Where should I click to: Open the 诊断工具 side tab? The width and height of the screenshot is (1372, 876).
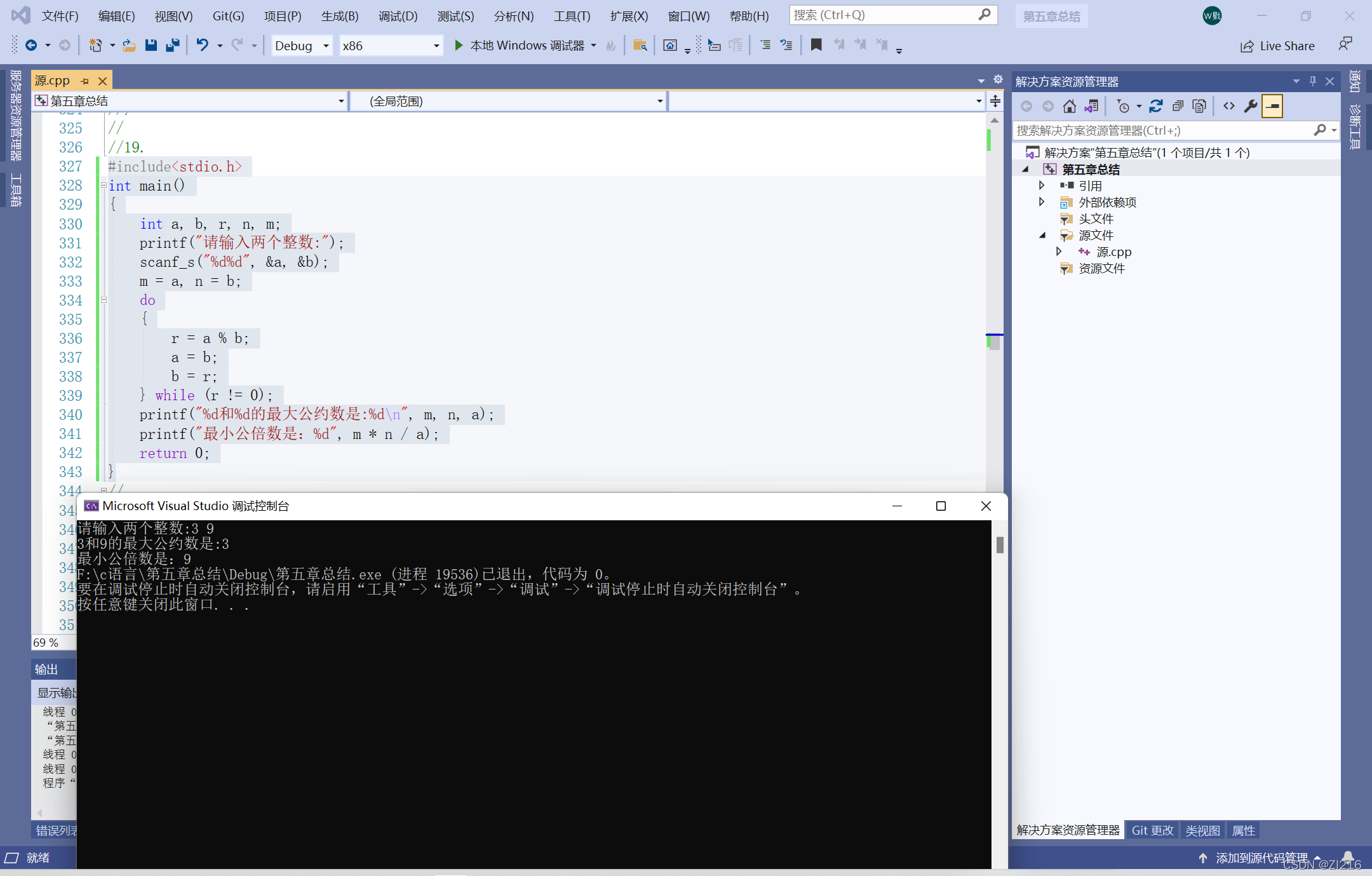coord(1354,127)
